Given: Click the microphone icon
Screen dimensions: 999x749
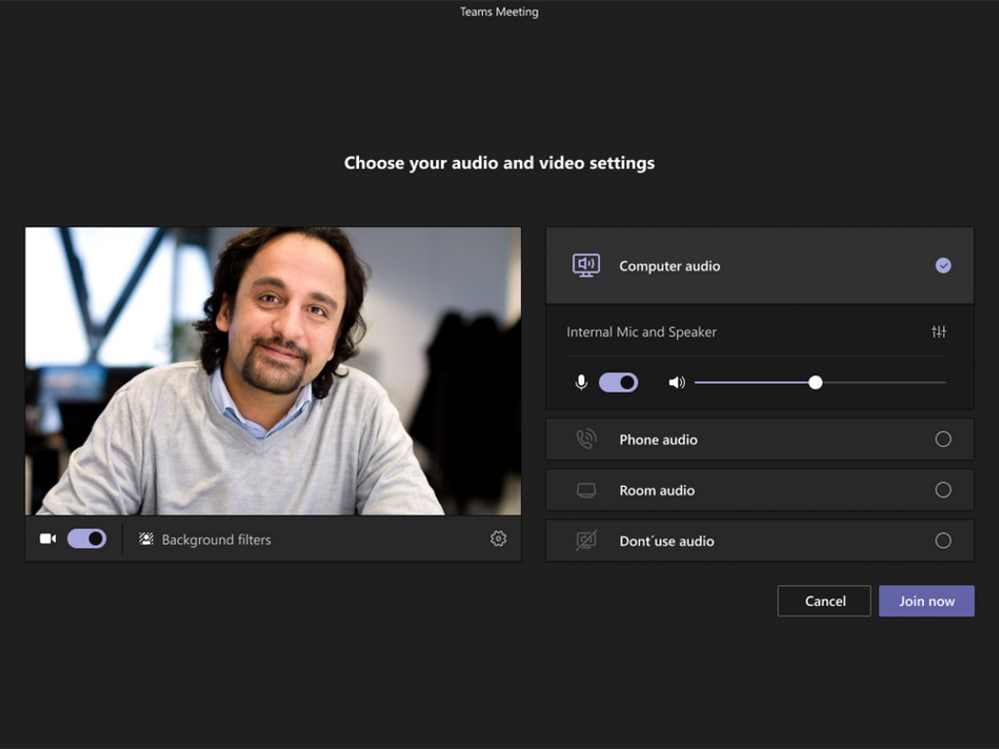Looking at the screenshot, I should click(x=581, y=382).
